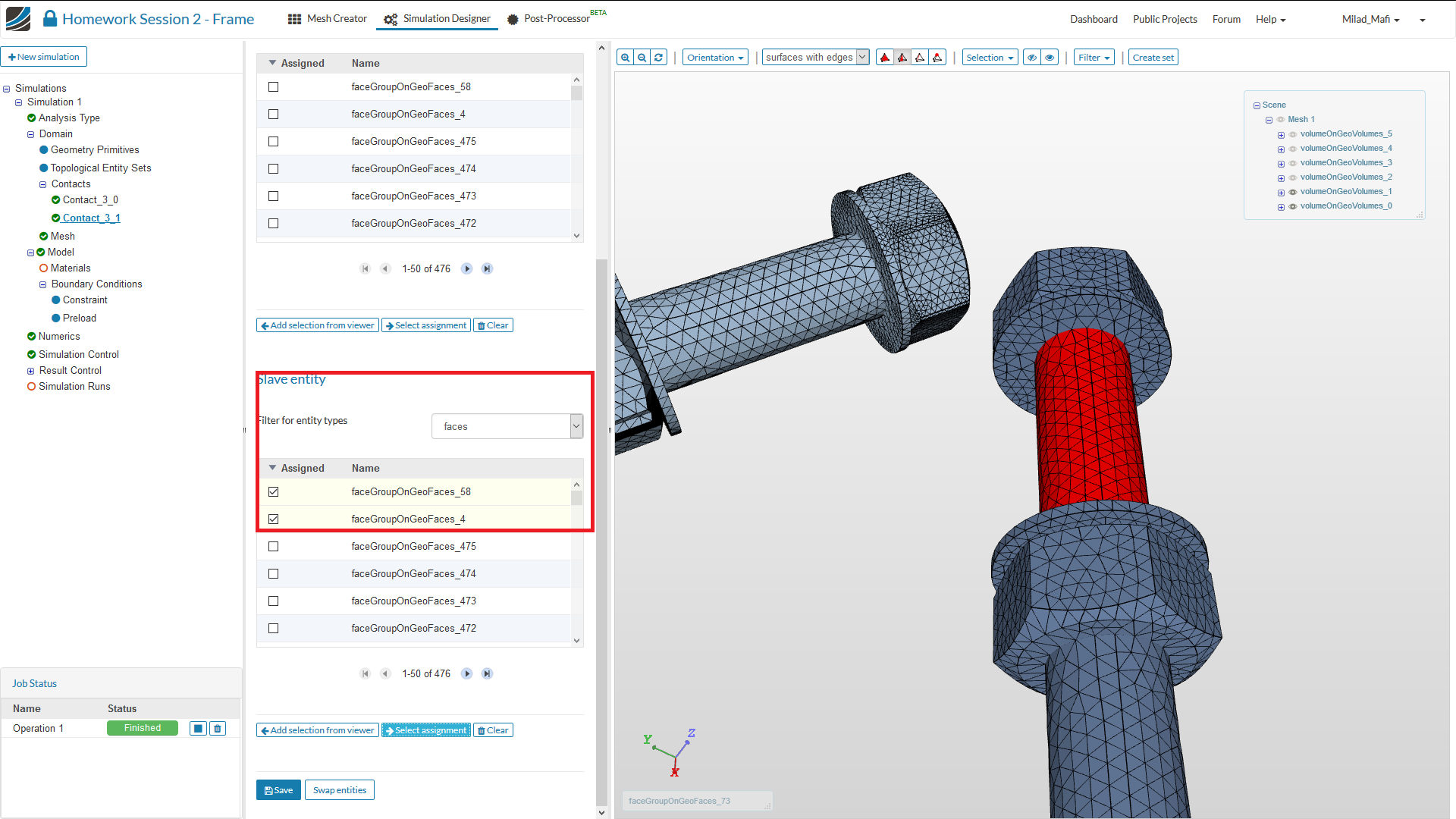1456x819 pixels.
Task: Click the show all eye icon
Action: [1050, 58]
